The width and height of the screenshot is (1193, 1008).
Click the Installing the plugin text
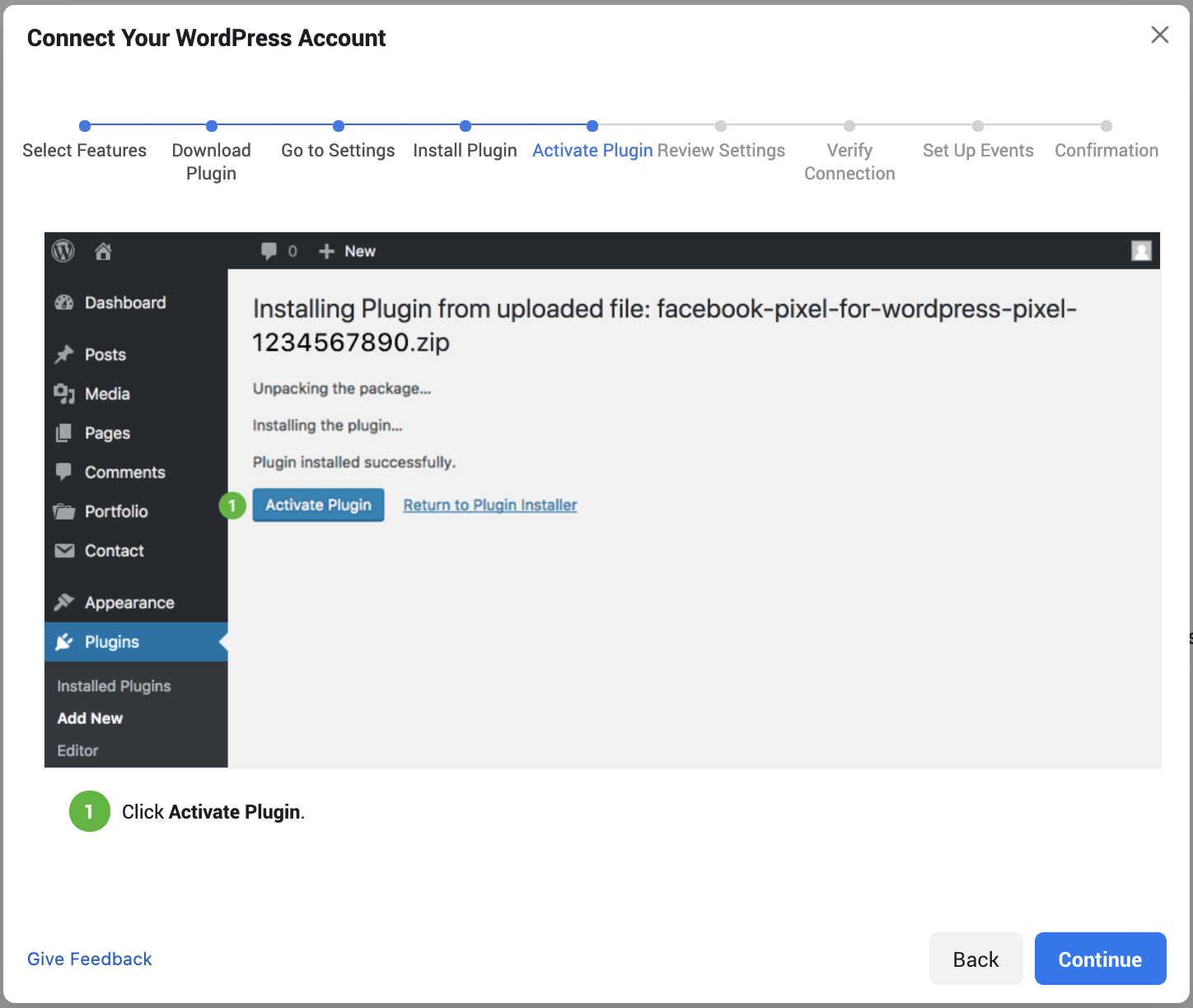pyautogui.click(x=327, y=426)
